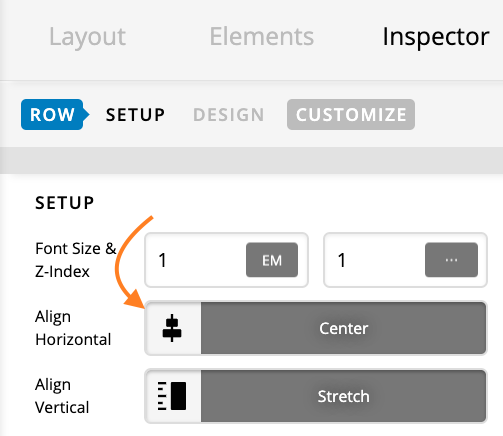Click the SETUP section heading
The width and height of the screenshot is (503, 436).
(65, 203)
